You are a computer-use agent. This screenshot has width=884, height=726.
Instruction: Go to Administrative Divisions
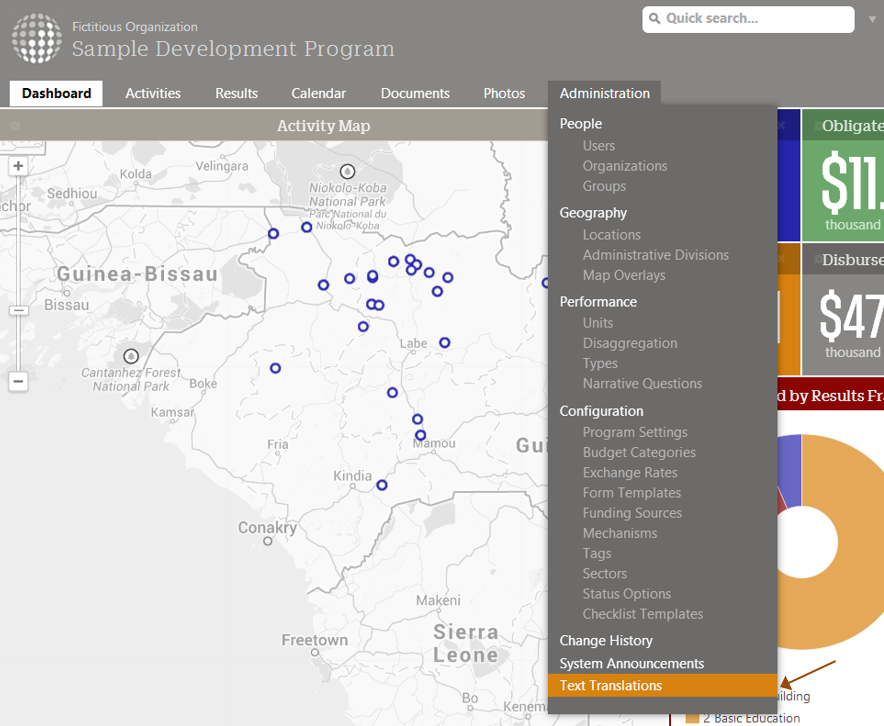pos(655,255)
